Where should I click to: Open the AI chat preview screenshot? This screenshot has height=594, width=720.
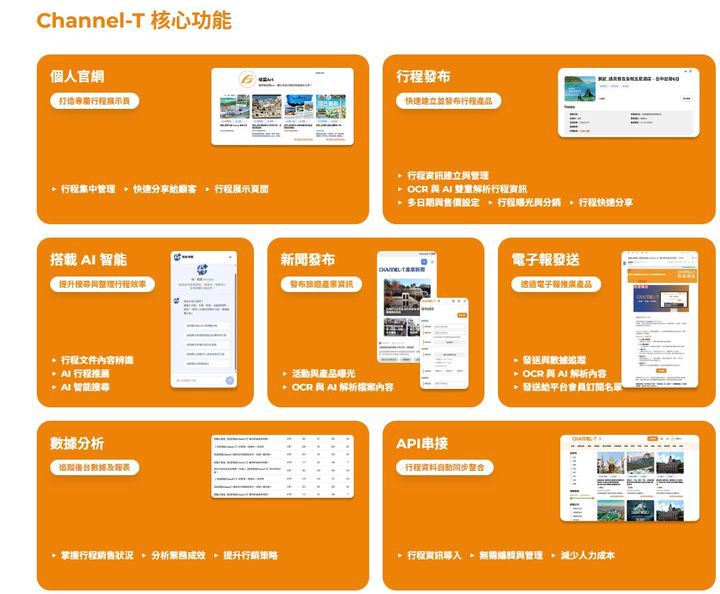click(204, 319)
